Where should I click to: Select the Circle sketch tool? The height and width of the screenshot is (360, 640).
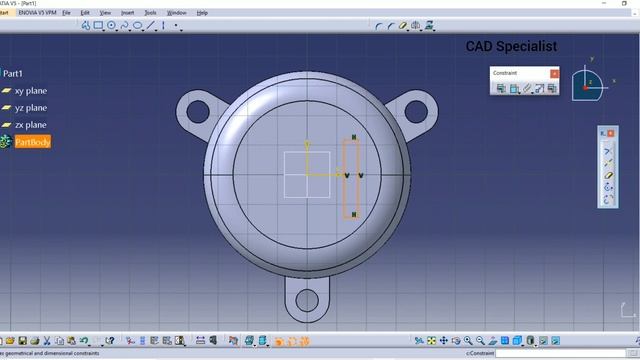click(x=111, y=26)
